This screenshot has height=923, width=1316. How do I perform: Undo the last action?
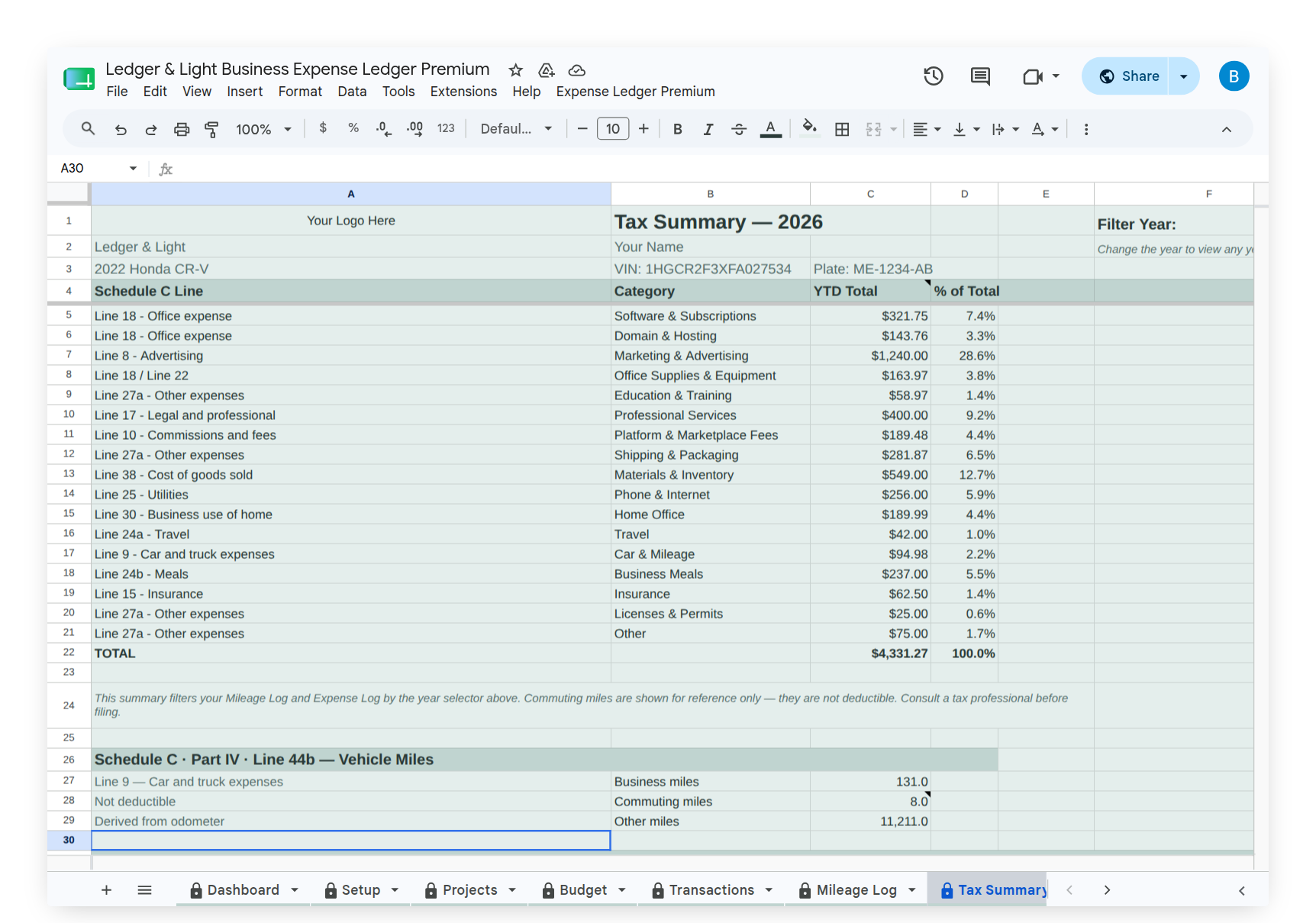[x=121, y=129]
